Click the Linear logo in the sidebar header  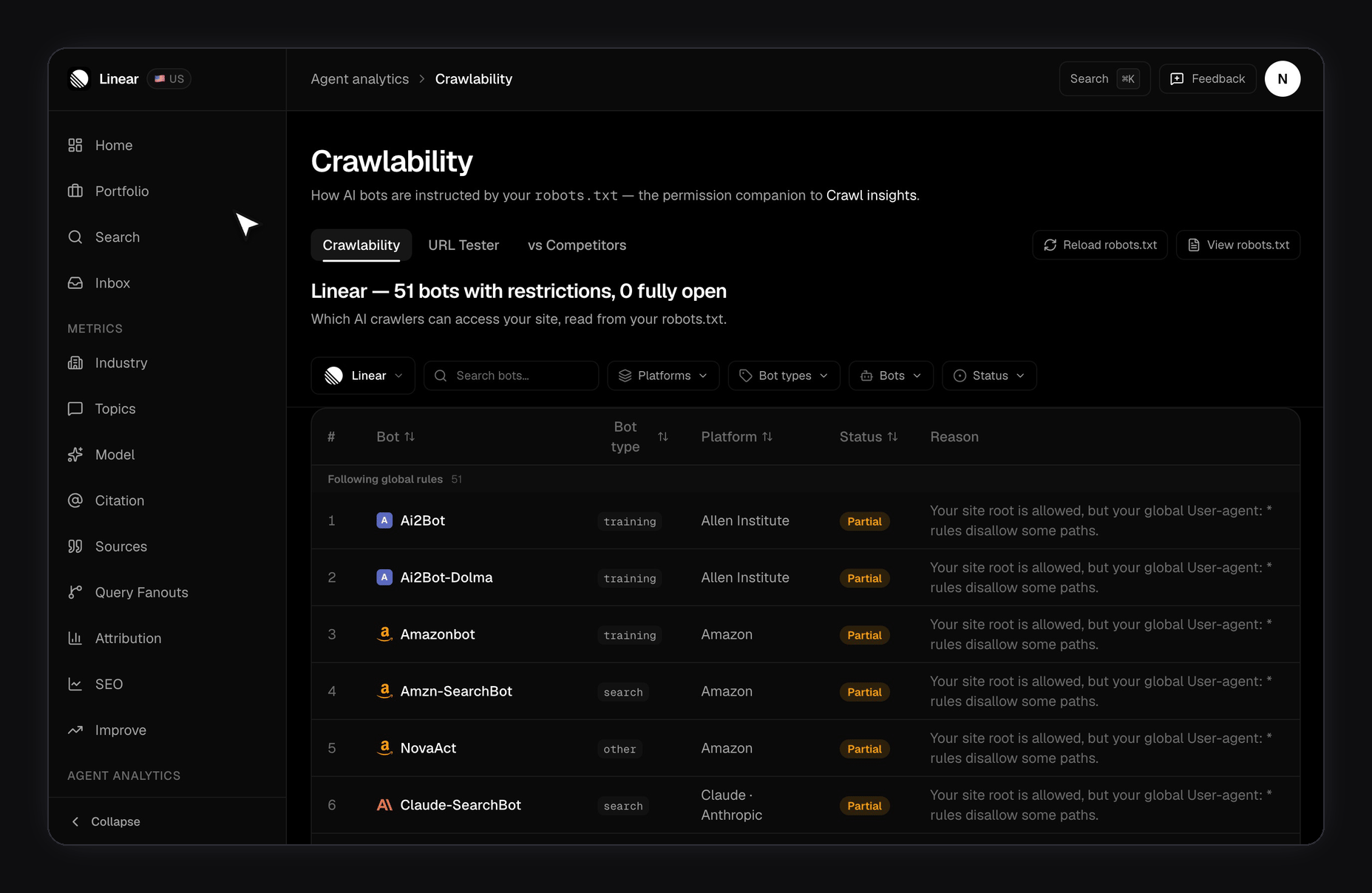[79, 79]
